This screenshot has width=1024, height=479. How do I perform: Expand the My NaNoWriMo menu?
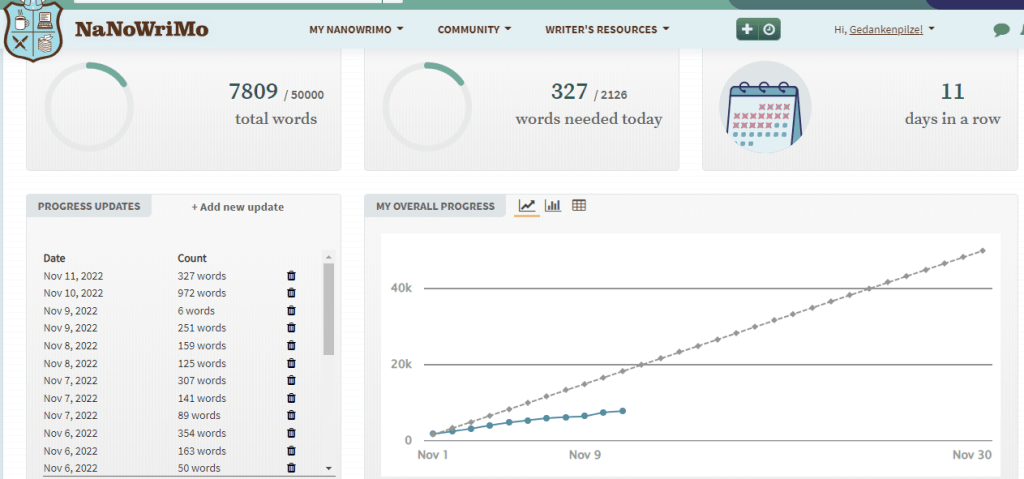tap(356, 30)
